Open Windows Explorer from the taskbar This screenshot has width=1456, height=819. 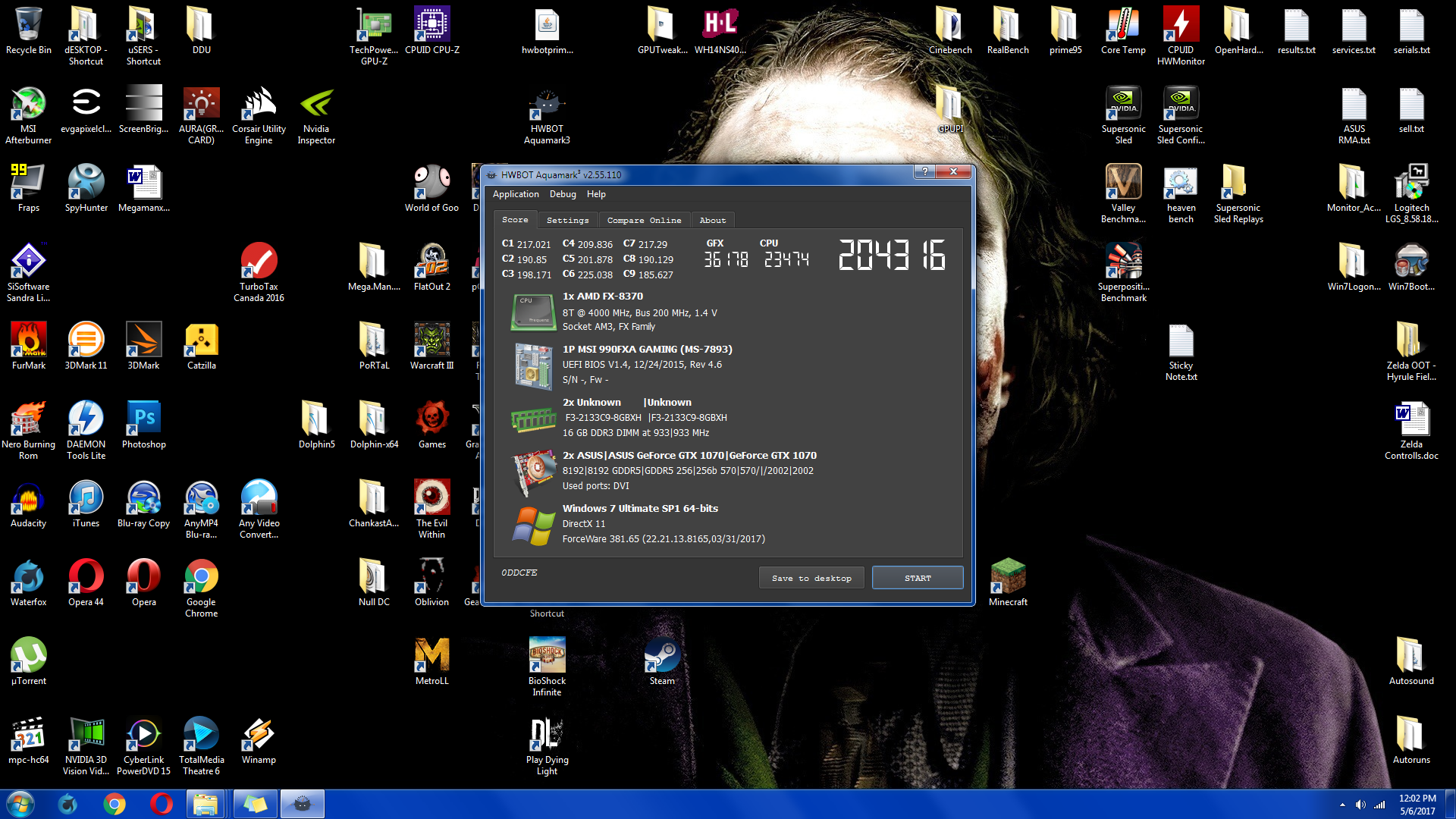pyautogui.click(x=205, y=804)
